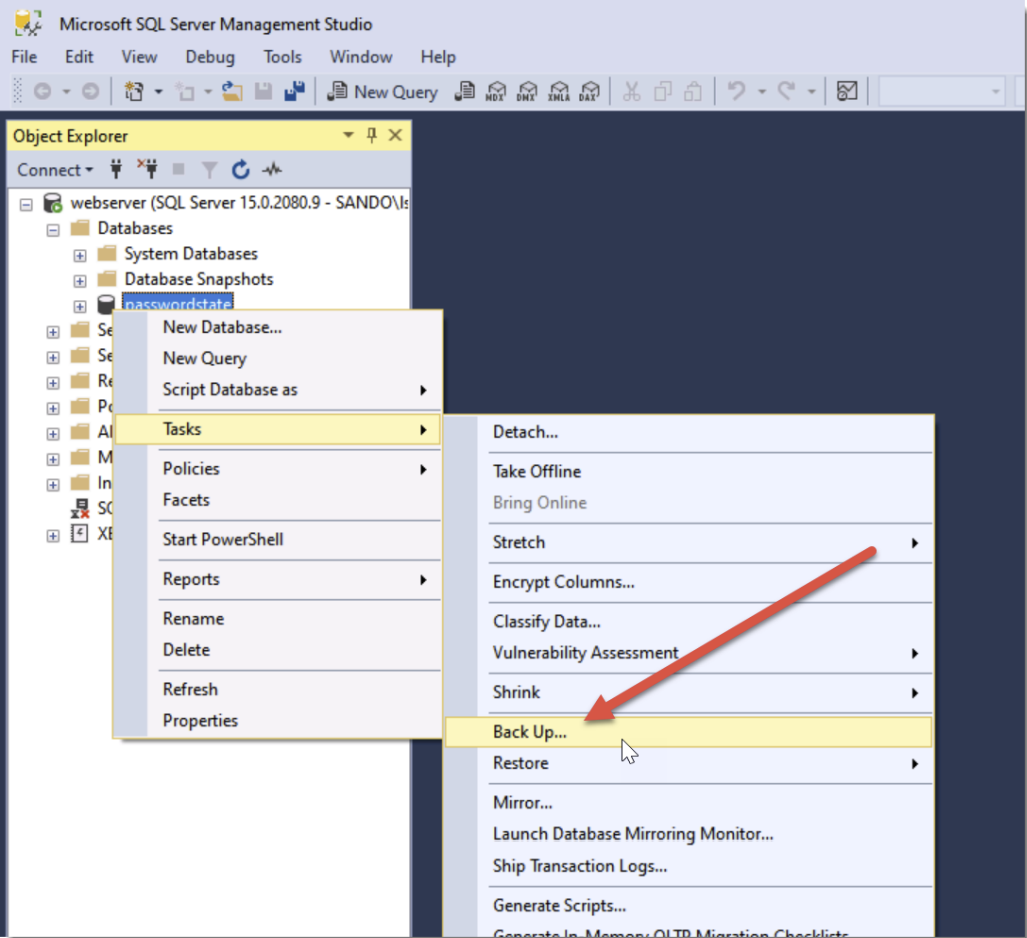Collapse the Databases folder node
The height and width of the screenshot is (938, 1027).
pos(53,230)
